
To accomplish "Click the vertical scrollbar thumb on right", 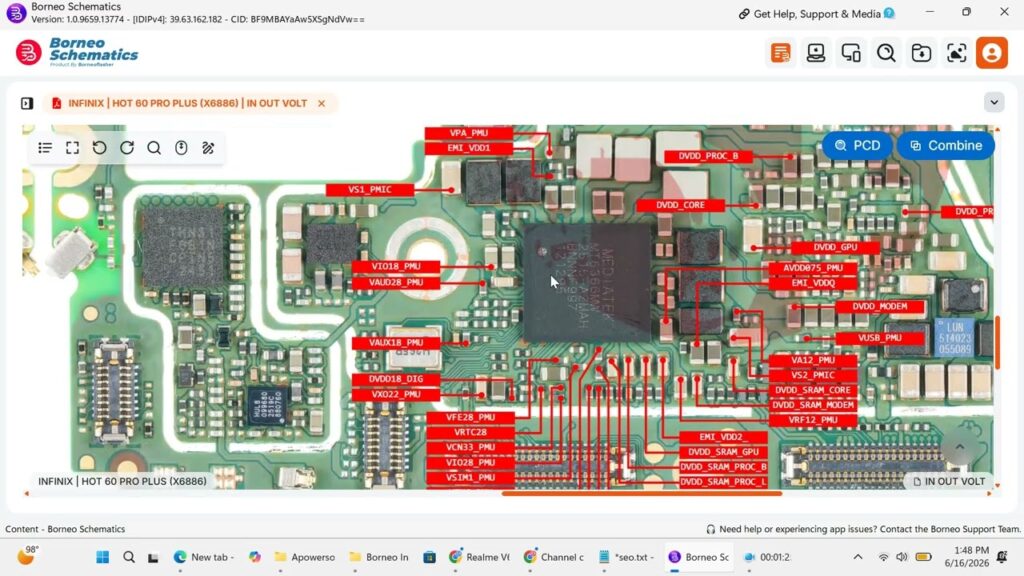I will point(997,342).
